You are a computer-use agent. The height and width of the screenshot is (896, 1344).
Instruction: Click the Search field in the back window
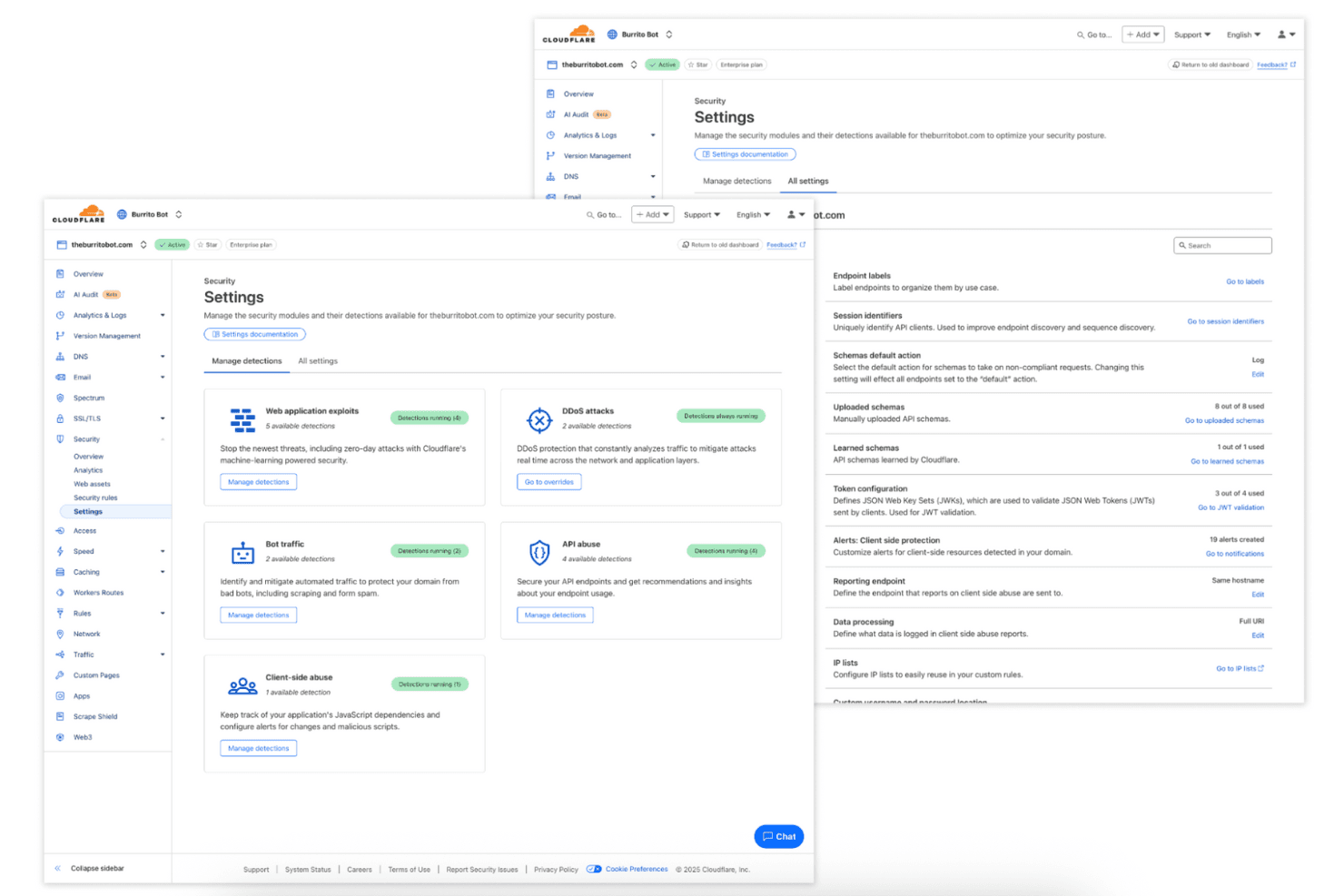pyautogui.click(x=1222, y=245)
